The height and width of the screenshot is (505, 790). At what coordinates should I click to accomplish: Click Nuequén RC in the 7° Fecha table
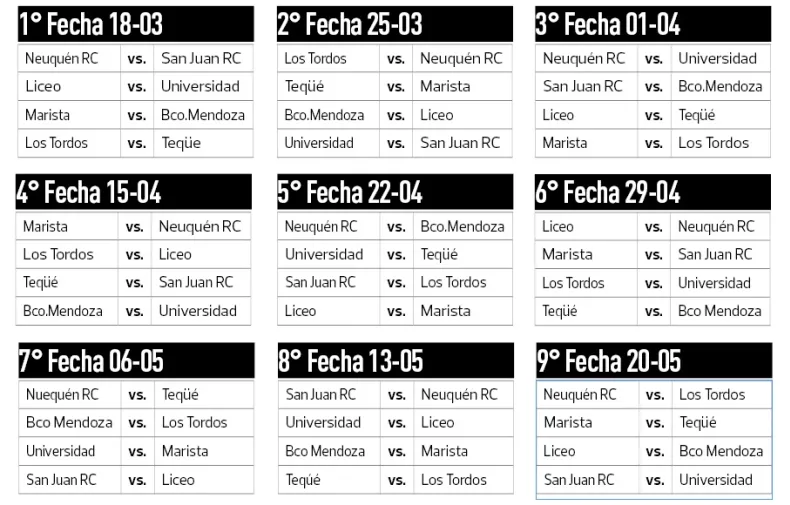(x=62, y=395)
